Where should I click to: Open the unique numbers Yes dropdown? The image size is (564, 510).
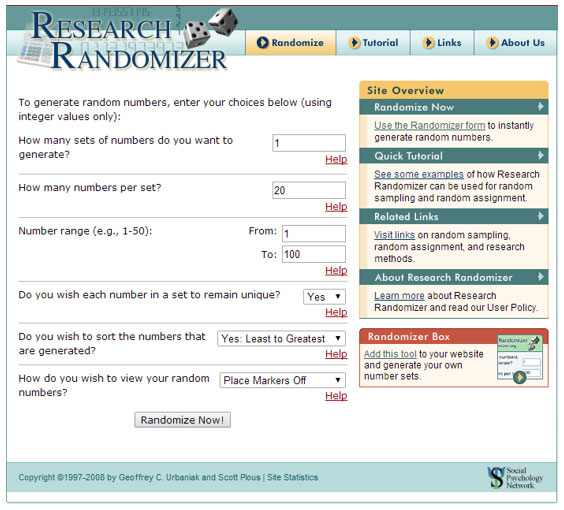(324, 297)
